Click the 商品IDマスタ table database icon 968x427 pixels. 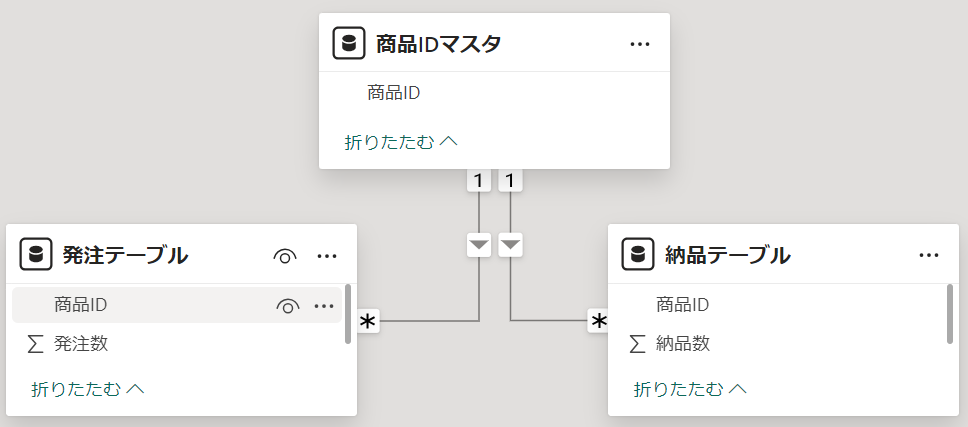click(x=349, y=44)
